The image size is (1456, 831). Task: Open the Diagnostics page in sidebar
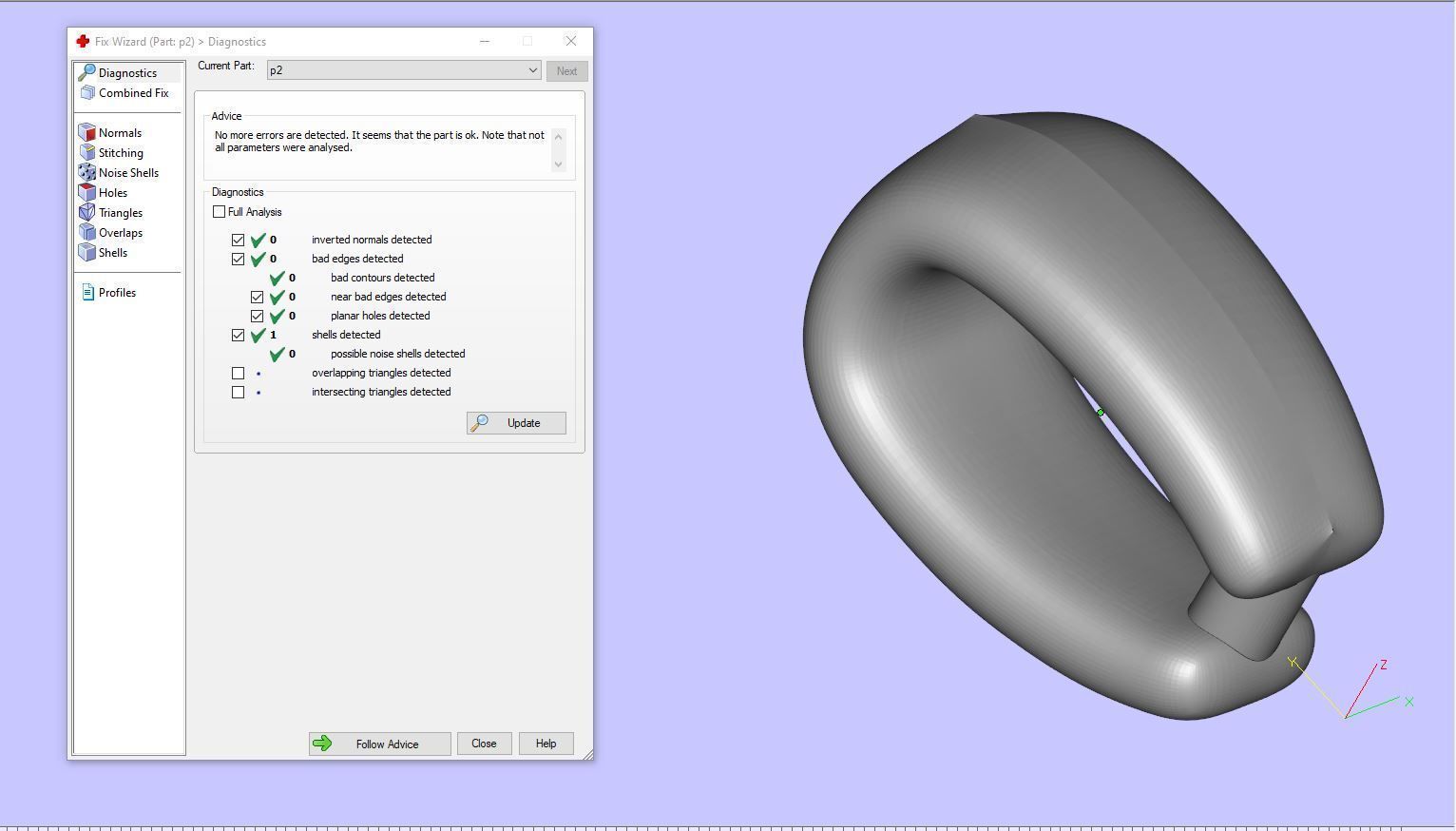point(127,73)
